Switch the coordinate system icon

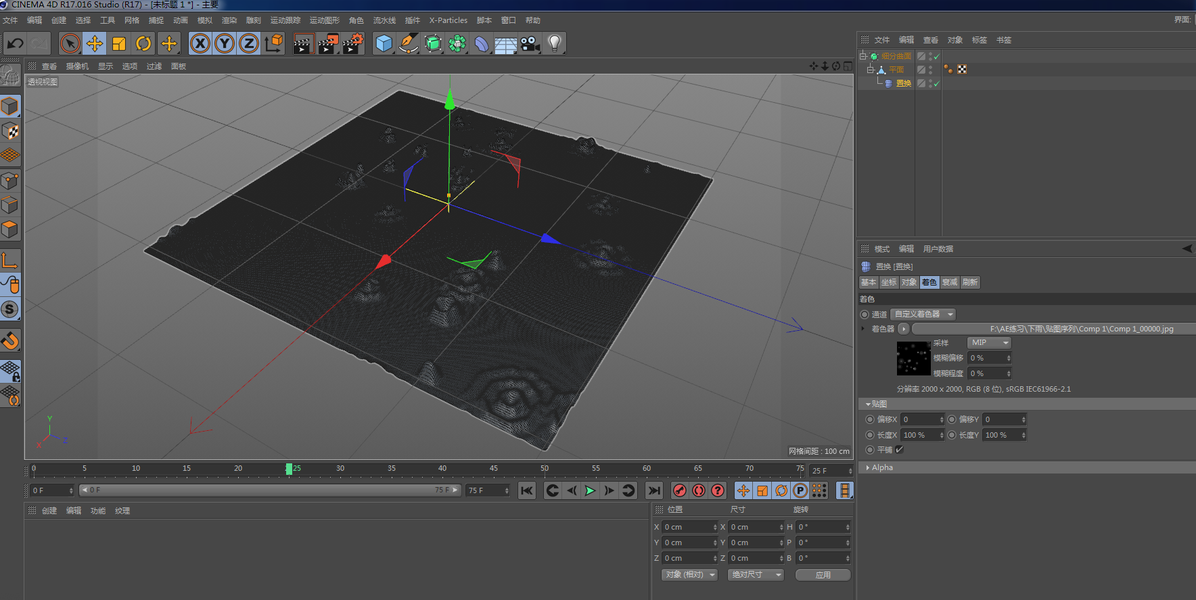[x=274, y=43]
